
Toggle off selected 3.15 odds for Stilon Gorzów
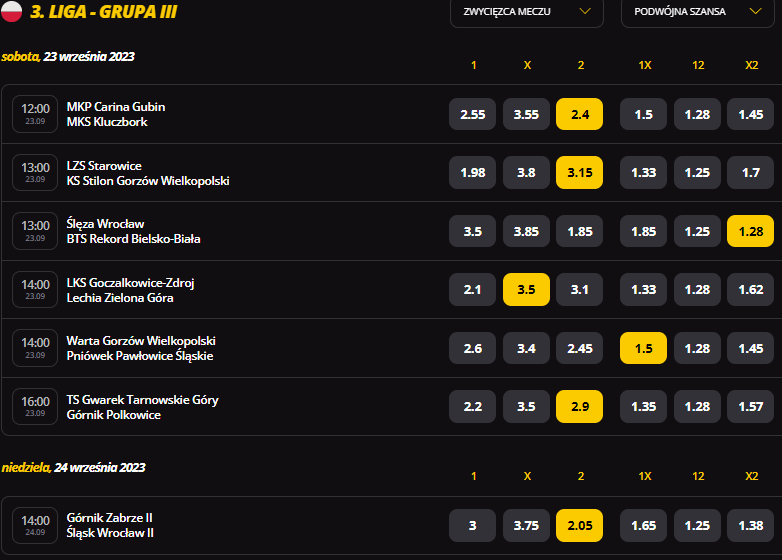tap(580, 173)
